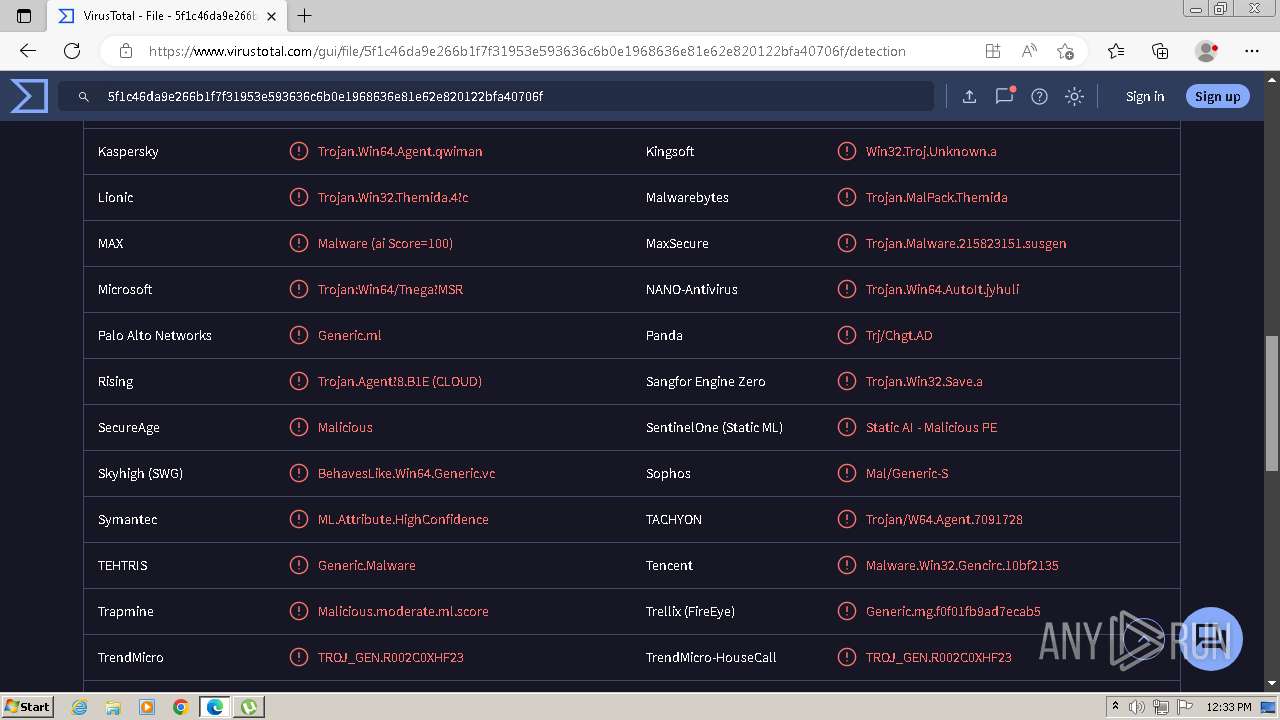1280x720 pixels.
Task: Select the SentinelOne (Static ML) engine name
Action: [x=714, y=427]
